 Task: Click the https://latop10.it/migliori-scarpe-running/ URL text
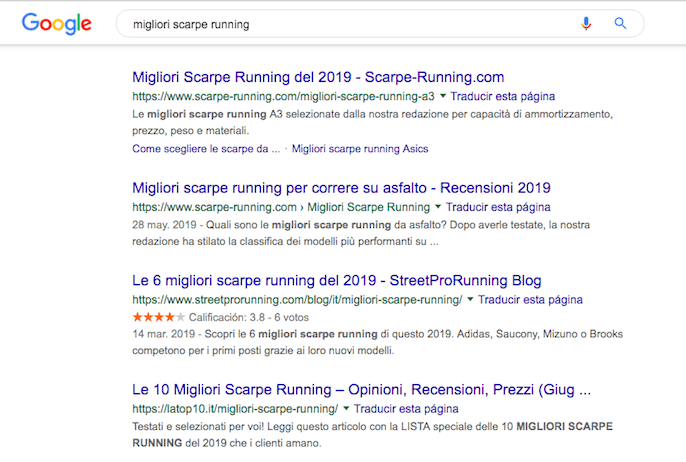[235, 409]
